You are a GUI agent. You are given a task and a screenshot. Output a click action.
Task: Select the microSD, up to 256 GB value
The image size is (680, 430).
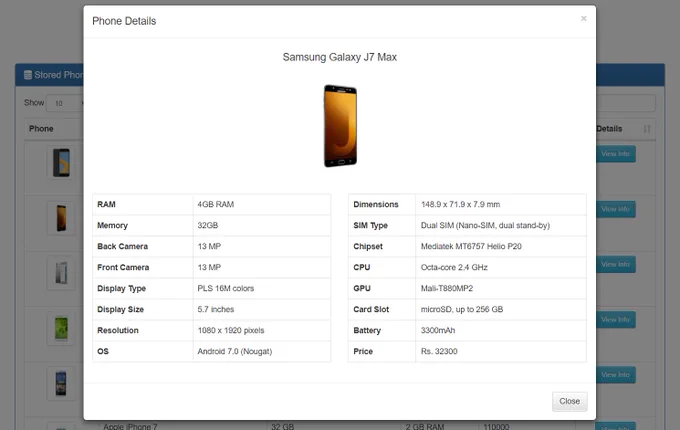(x=462, y=309)
